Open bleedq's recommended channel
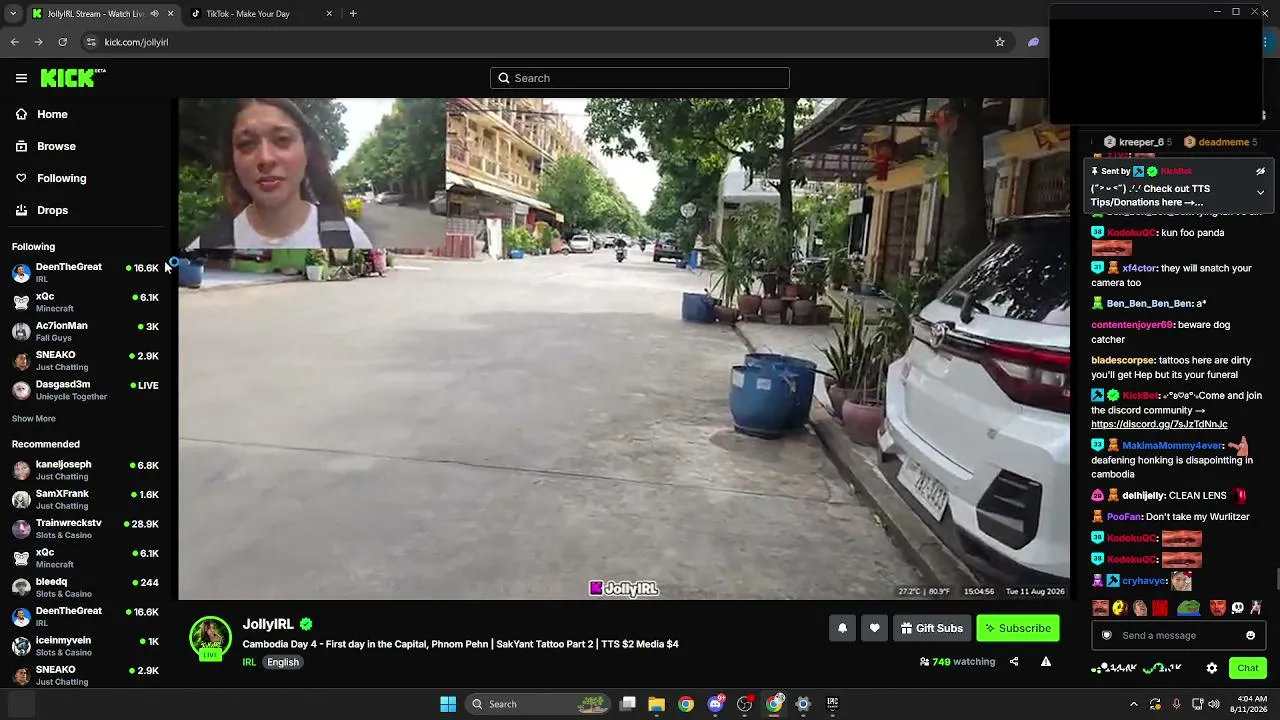The height and width of the screenshot is (720, 1280). click(x=85, y=587)
